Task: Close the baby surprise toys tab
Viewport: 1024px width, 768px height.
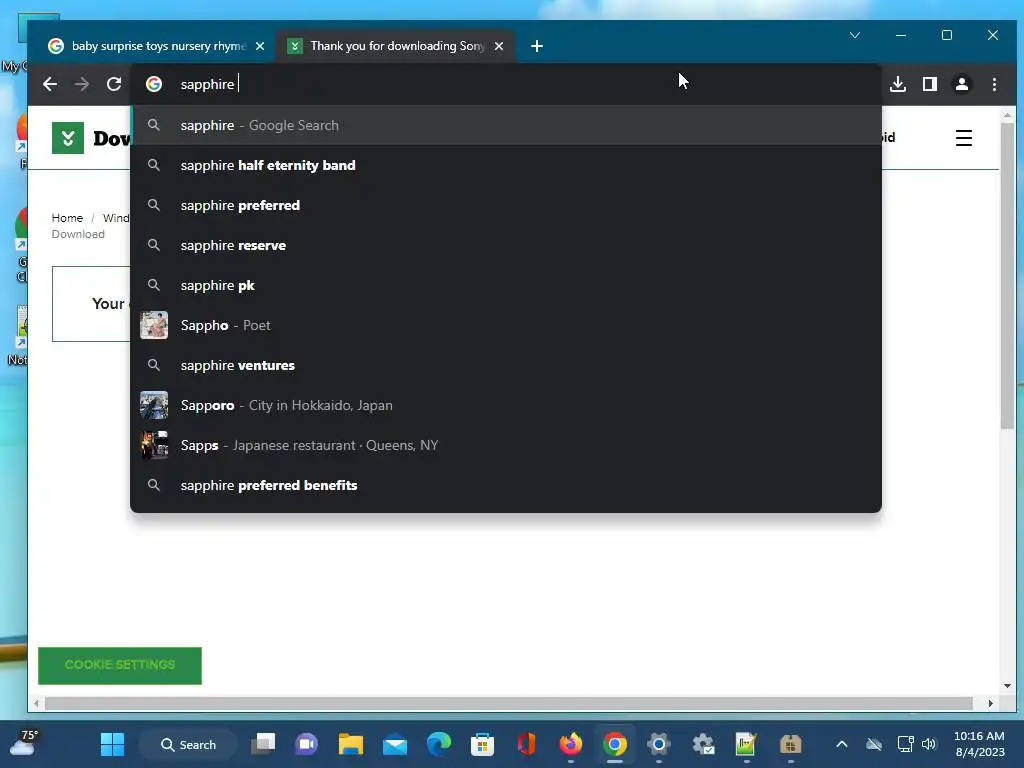Action: [x=260, y=46]
